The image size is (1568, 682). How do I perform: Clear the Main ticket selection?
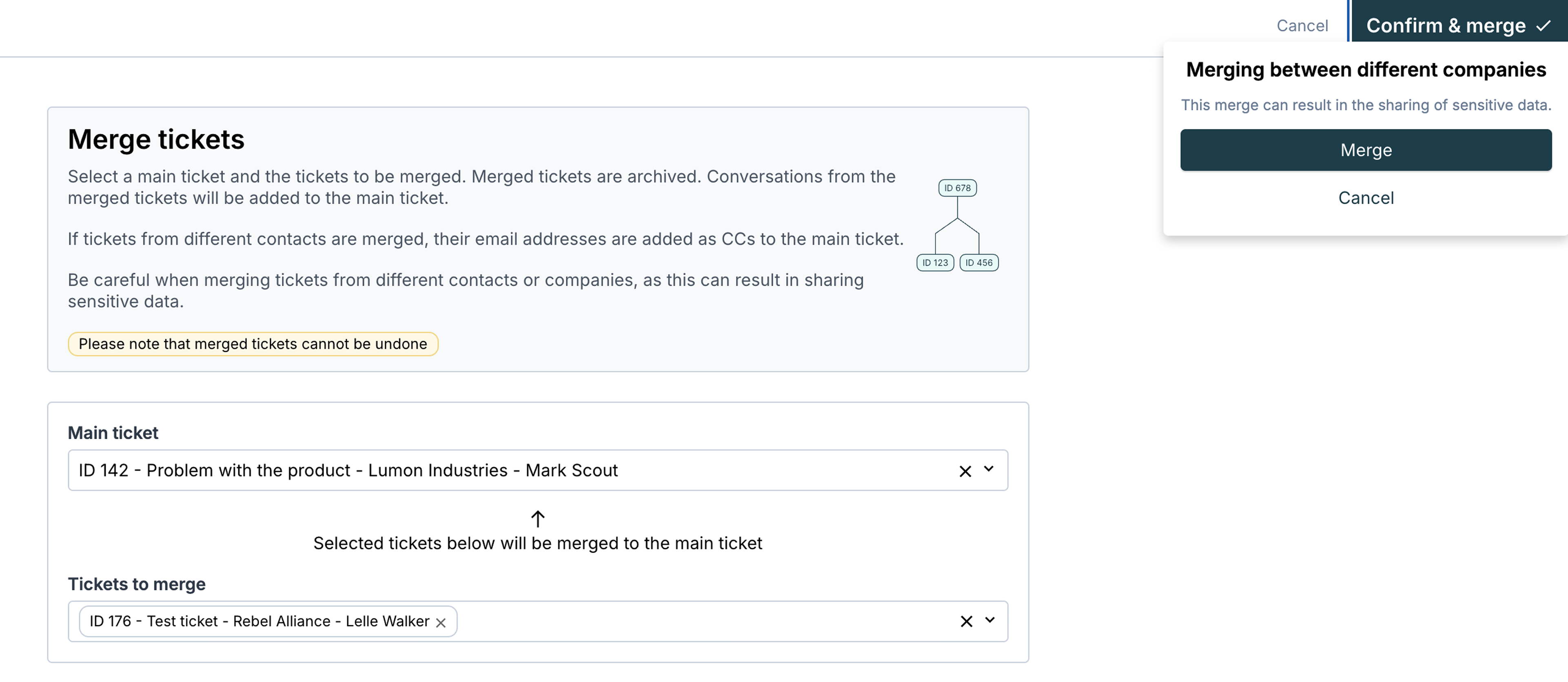click(x=965, y=471)
